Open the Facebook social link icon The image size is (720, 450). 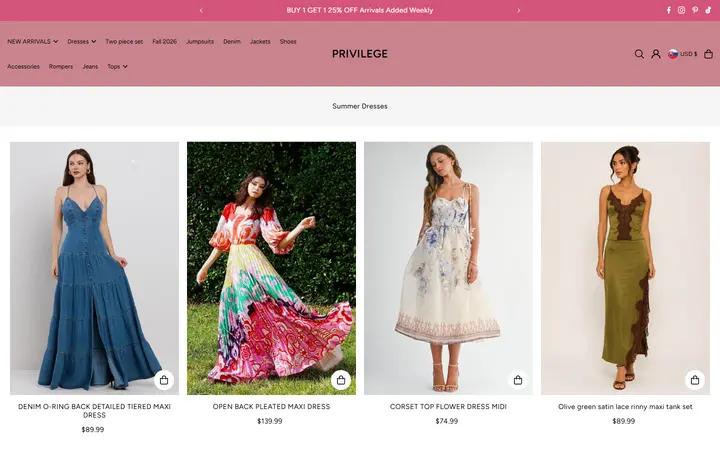pos(669,10)
